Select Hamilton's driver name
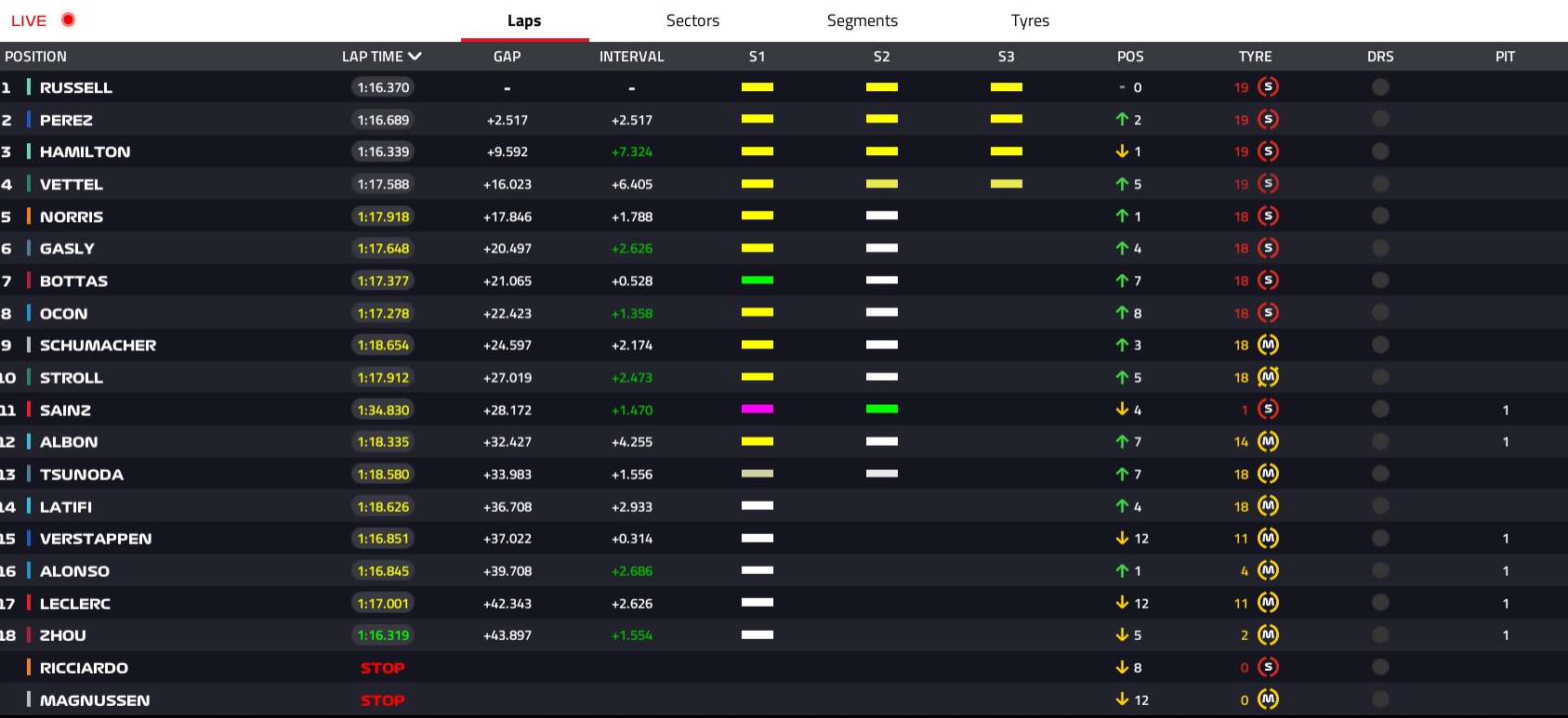This screenshot has width=1568, height=718. coord(85,152)
